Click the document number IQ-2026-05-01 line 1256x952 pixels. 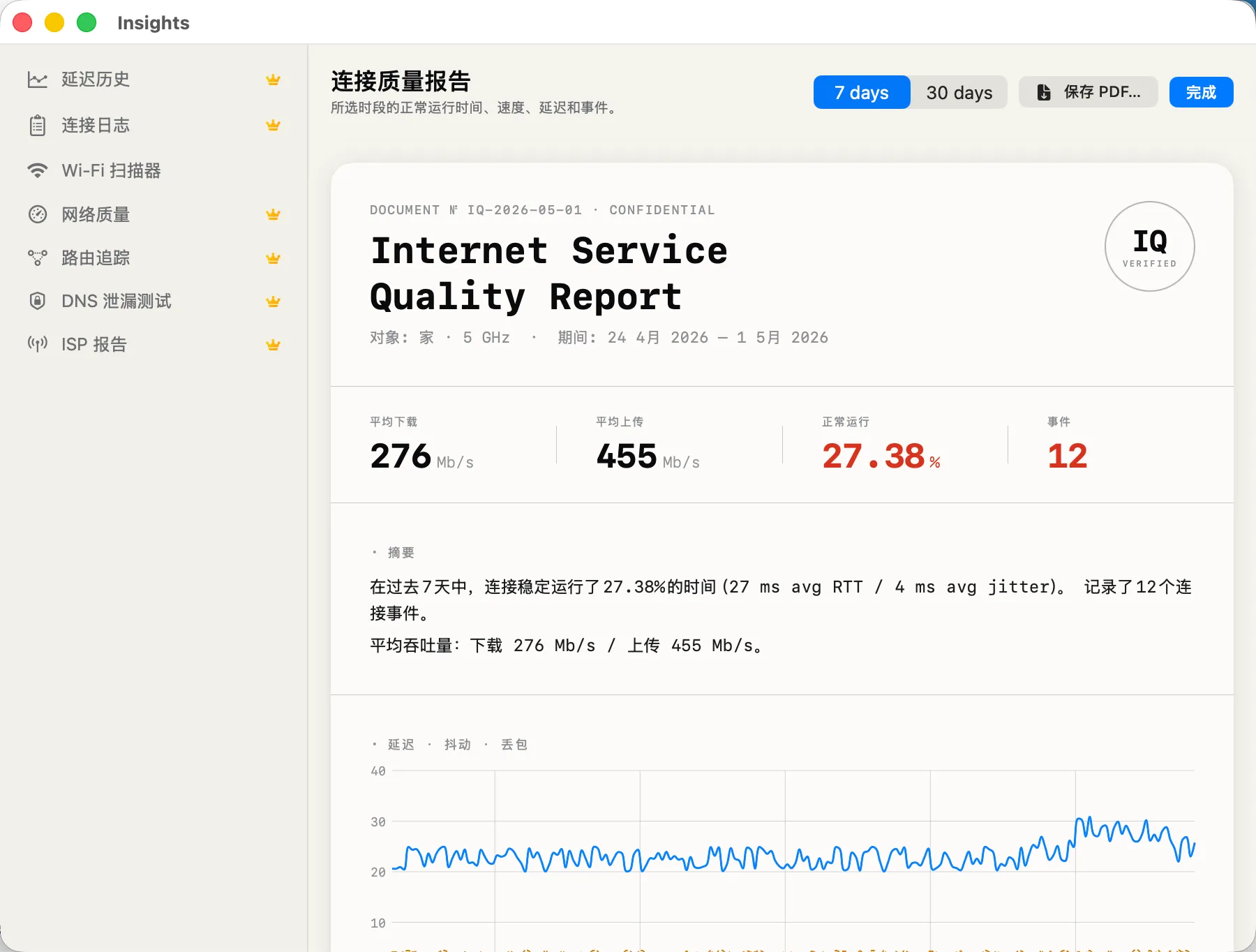(x=542, y=210)
